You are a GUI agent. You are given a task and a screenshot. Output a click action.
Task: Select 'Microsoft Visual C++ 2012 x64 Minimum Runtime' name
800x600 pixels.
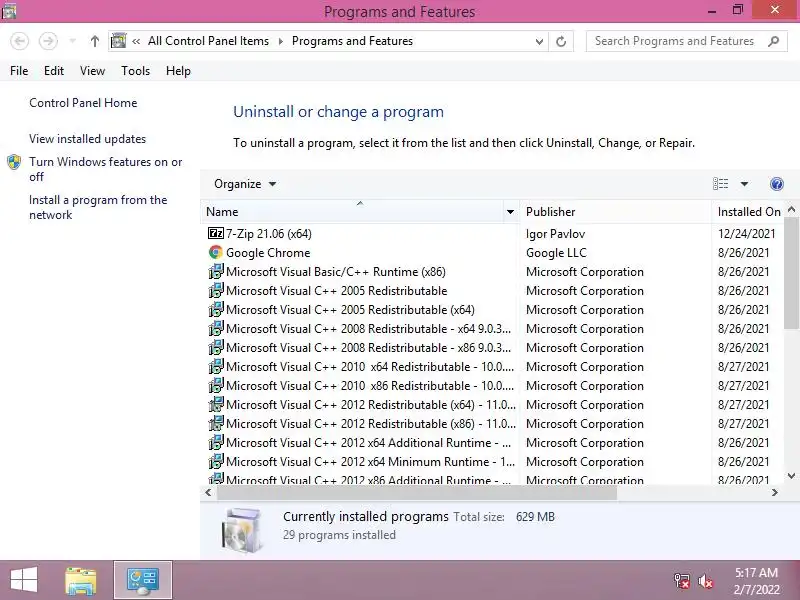370,462
